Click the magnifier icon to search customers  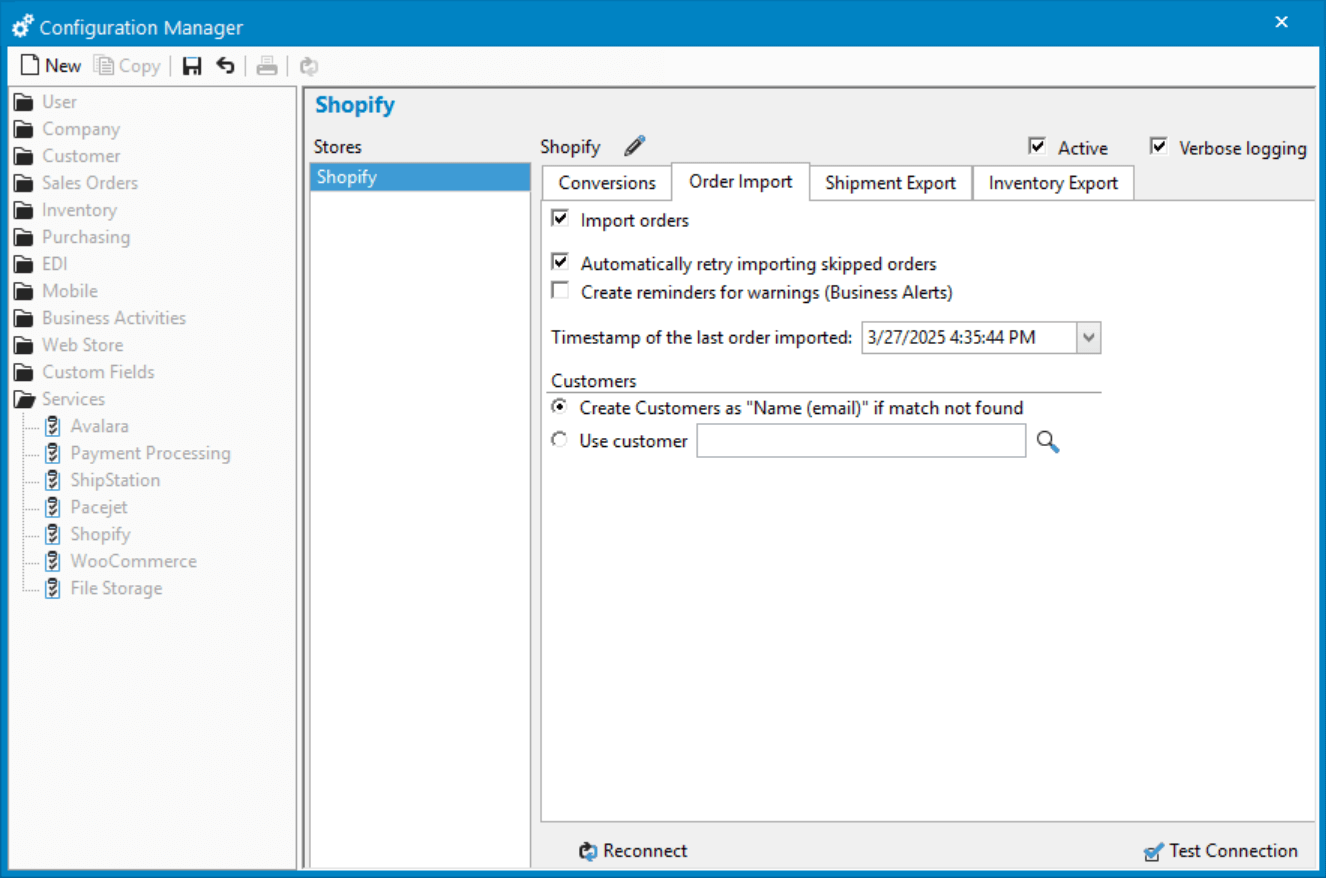click(x=1047, y=441)
